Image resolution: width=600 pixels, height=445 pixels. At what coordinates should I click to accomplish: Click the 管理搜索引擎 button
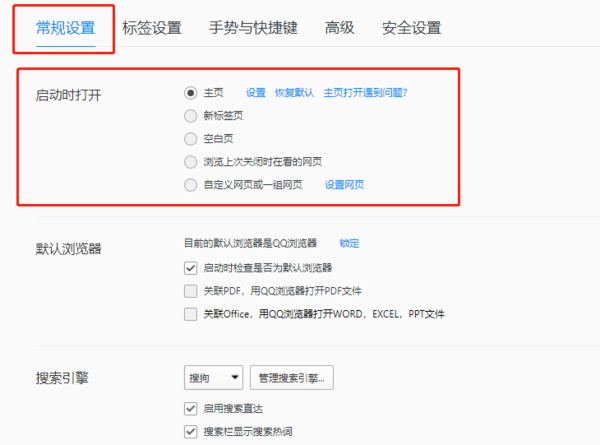pos(291,377)
